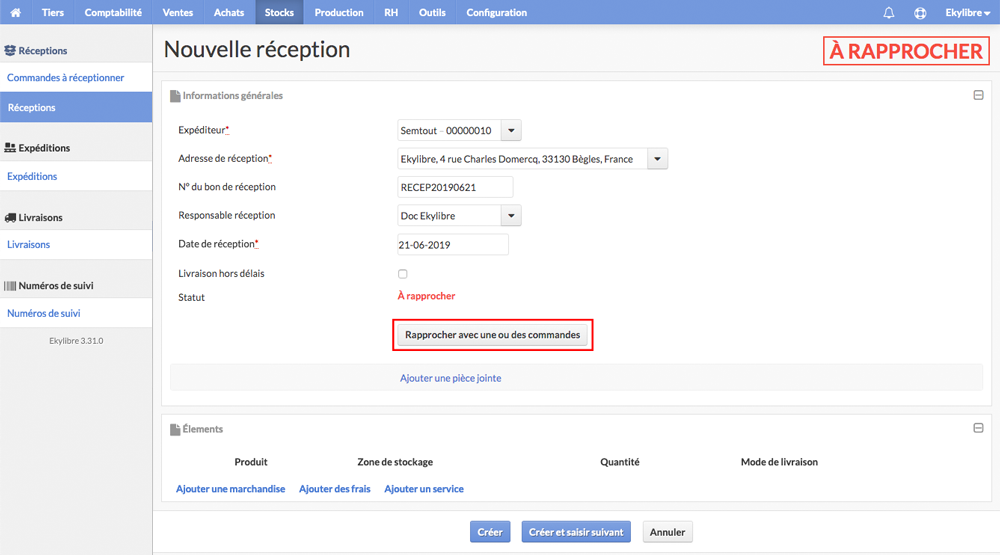Image resolution: width=1000 pixels, height=555 pixels.
Task: Open the Outils menu
Action: pos(432,12)
